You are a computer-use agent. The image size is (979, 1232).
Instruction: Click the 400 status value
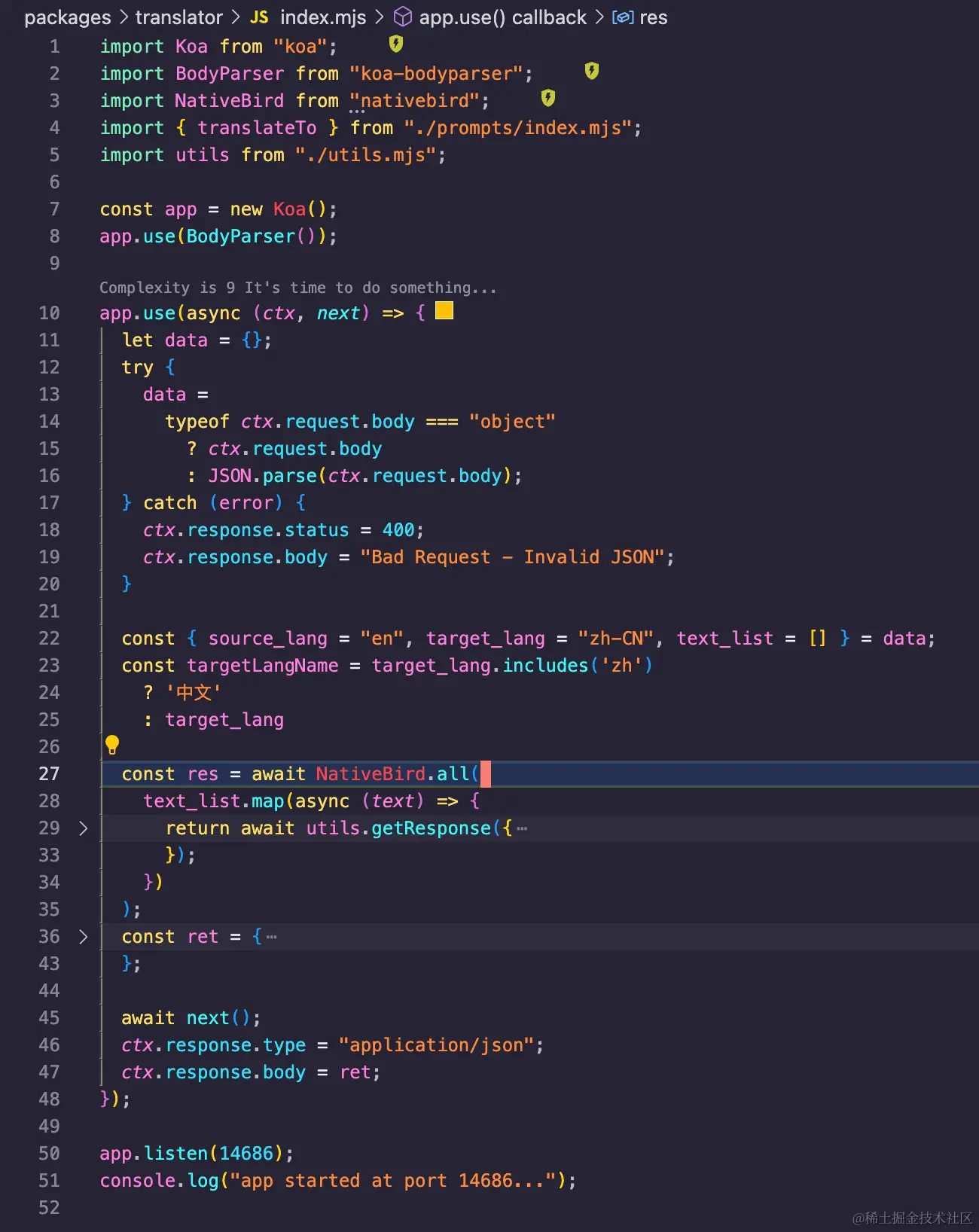coord(398,530)
